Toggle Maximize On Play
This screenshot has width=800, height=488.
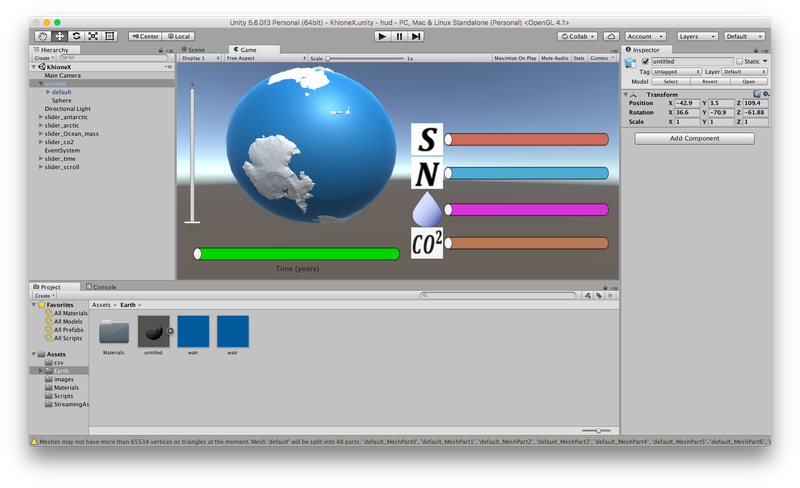coord(515,58)
